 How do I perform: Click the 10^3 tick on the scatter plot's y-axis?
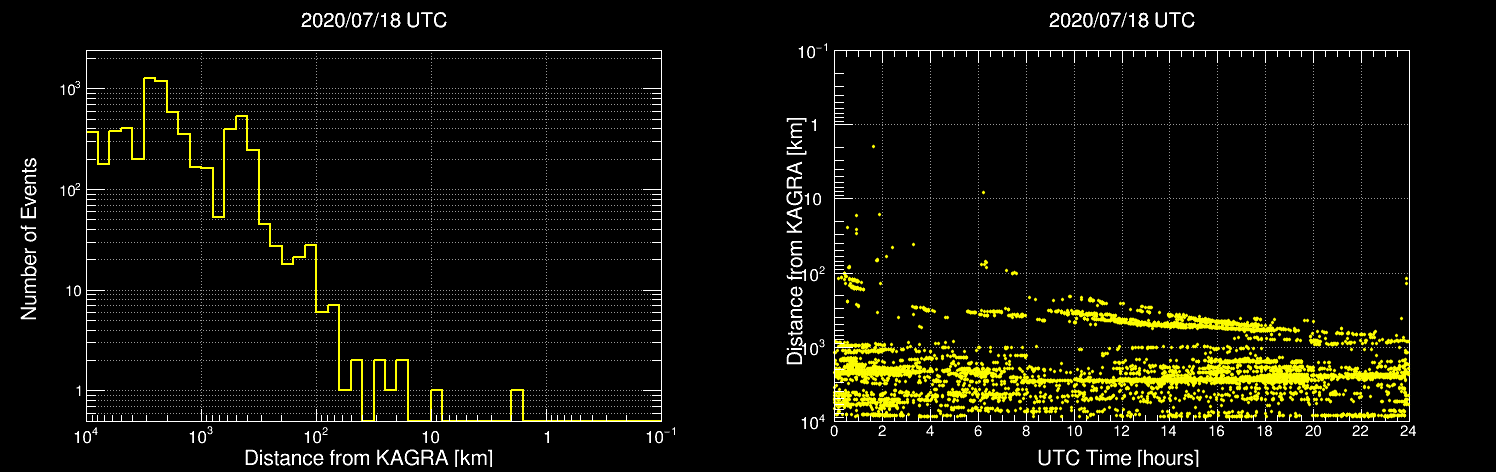coord(816,346)
